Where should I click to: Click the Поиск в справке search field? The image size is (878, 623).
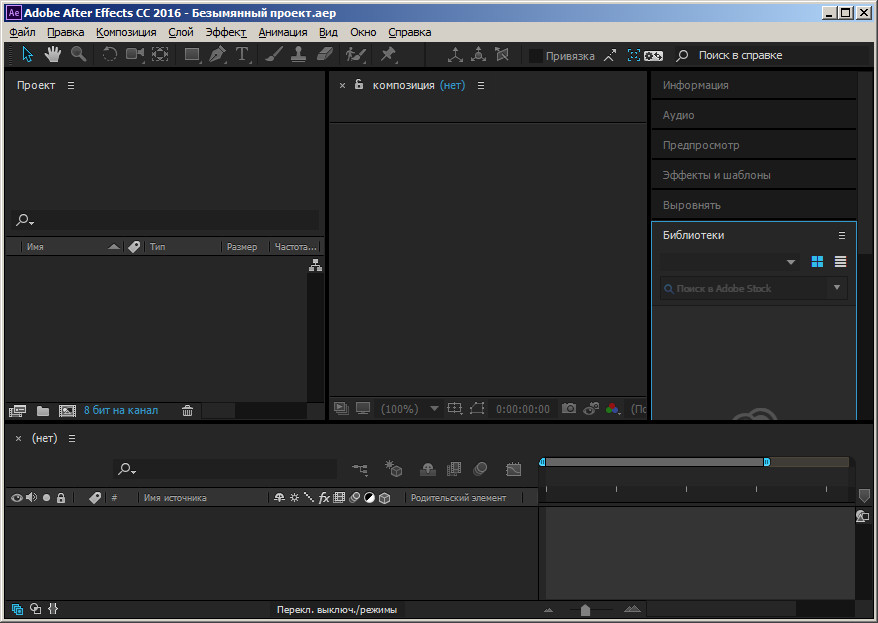740,56
